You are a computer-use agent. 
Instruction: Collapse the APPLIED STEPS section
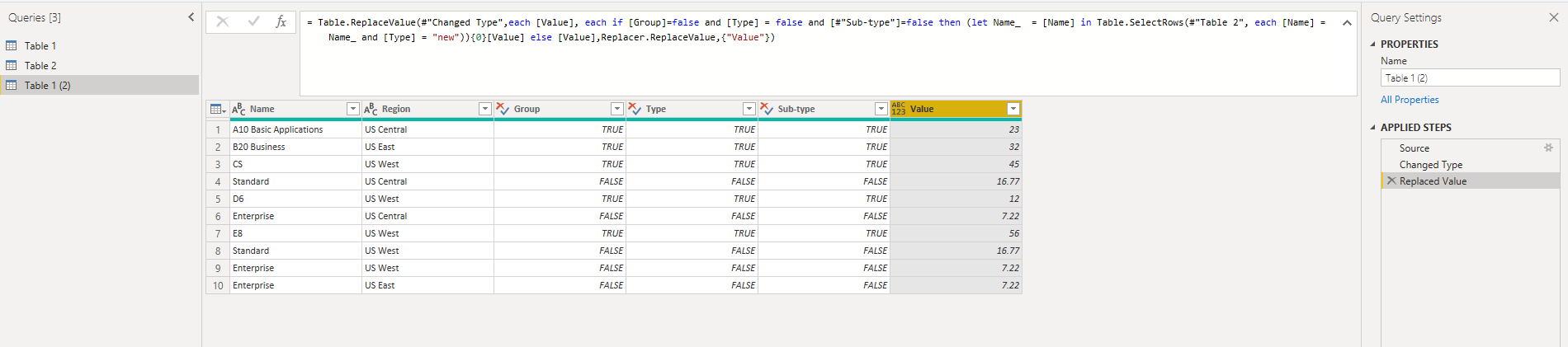(x=1373, y=128)
